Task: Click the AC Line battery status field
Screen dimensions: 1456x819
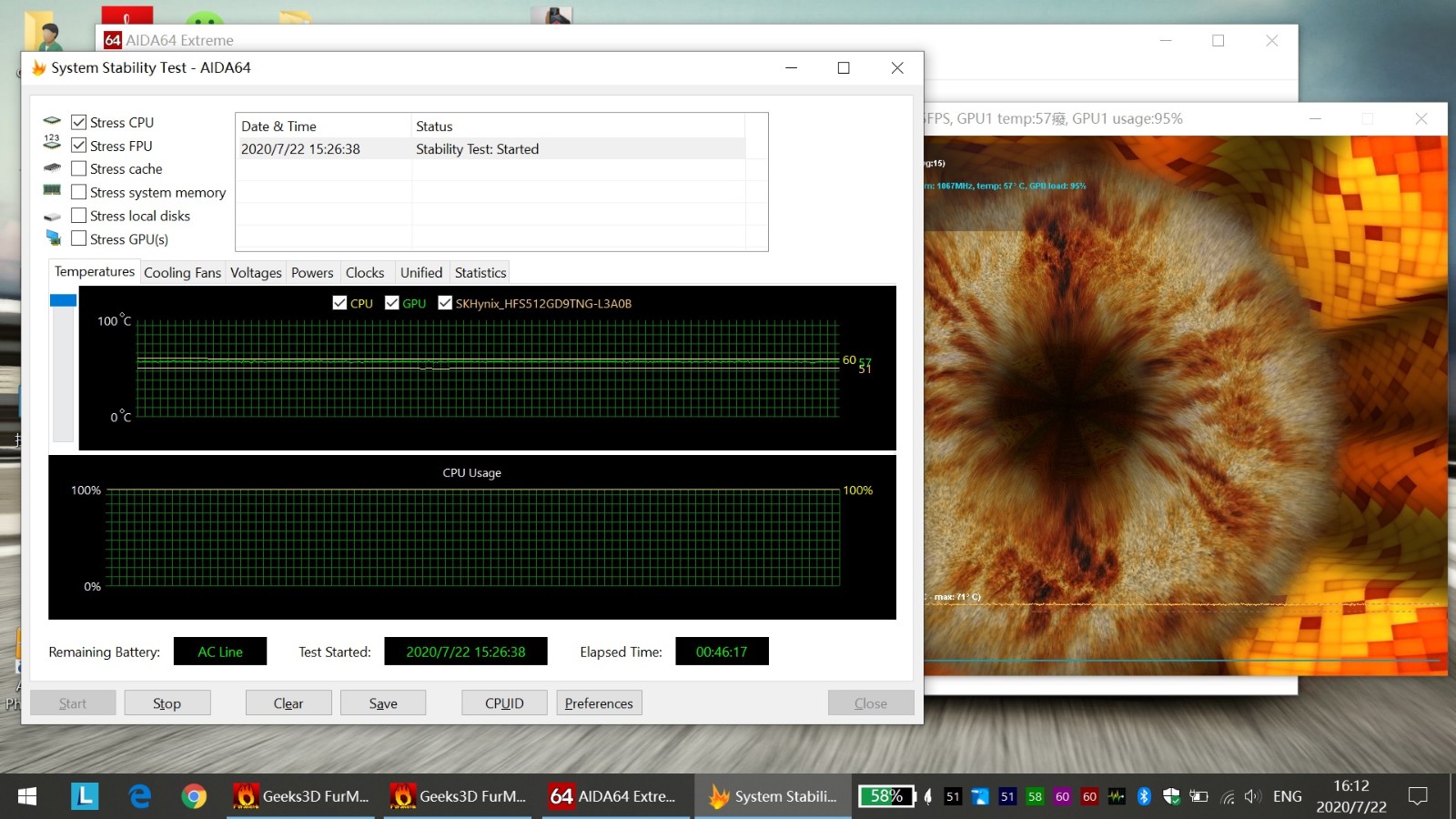Action: point(220,652)
